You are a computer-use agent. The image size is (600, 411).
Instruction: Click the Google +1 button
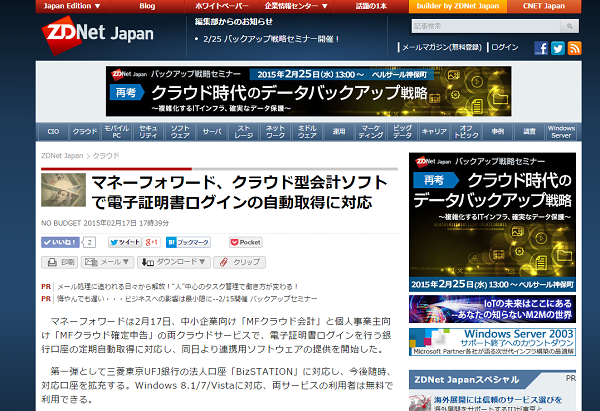pyautogui.click(x=152, y=242)
